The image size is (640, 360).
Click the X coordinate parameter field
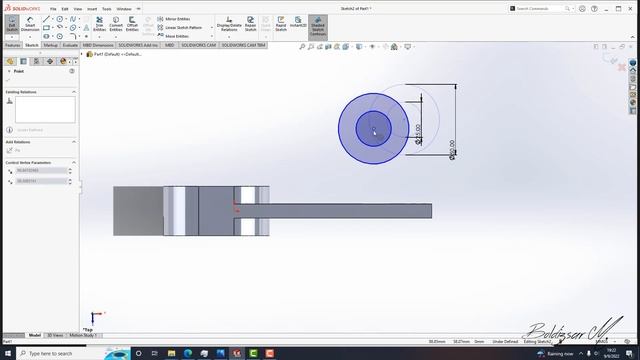tap(41, 171)
